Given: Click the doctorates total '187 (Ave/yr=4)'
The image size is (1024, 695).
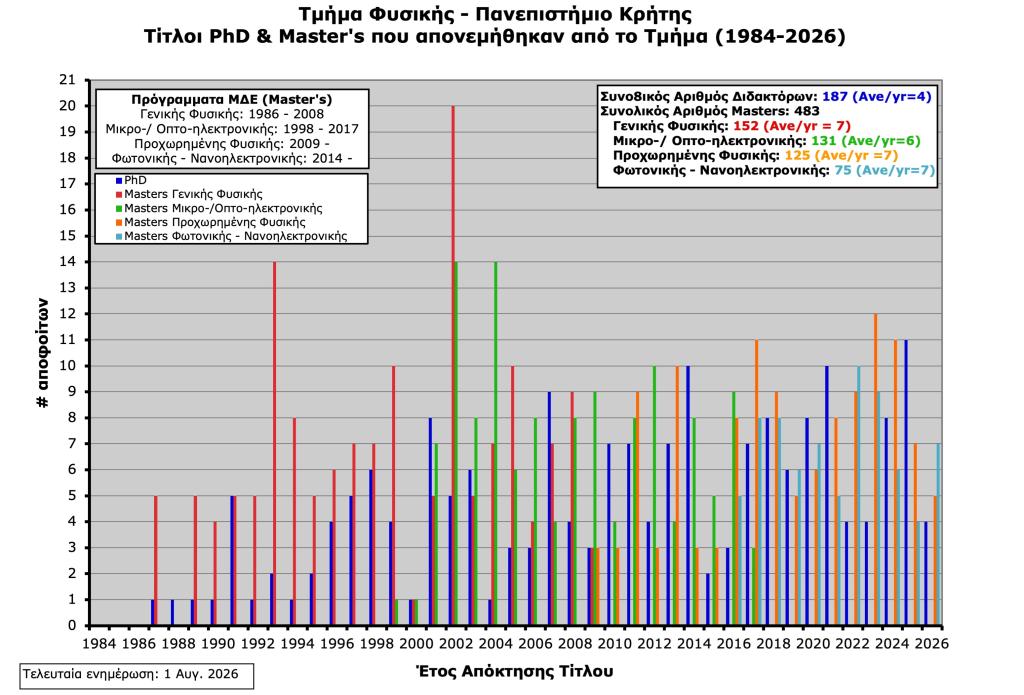Looking at the screenshot, I should click(x=876, y=97).
